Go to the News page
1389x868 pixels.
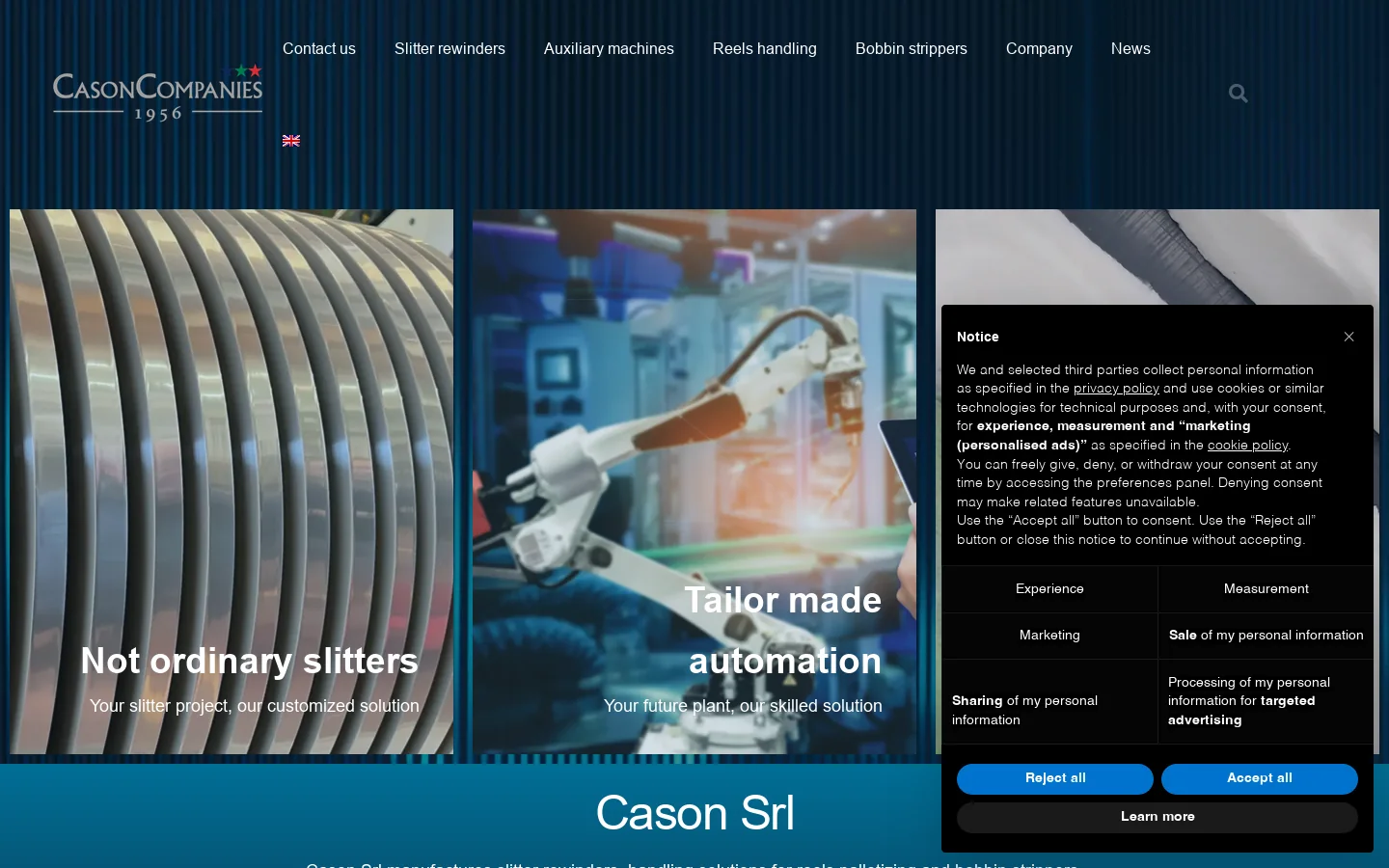click(1130, 48)
